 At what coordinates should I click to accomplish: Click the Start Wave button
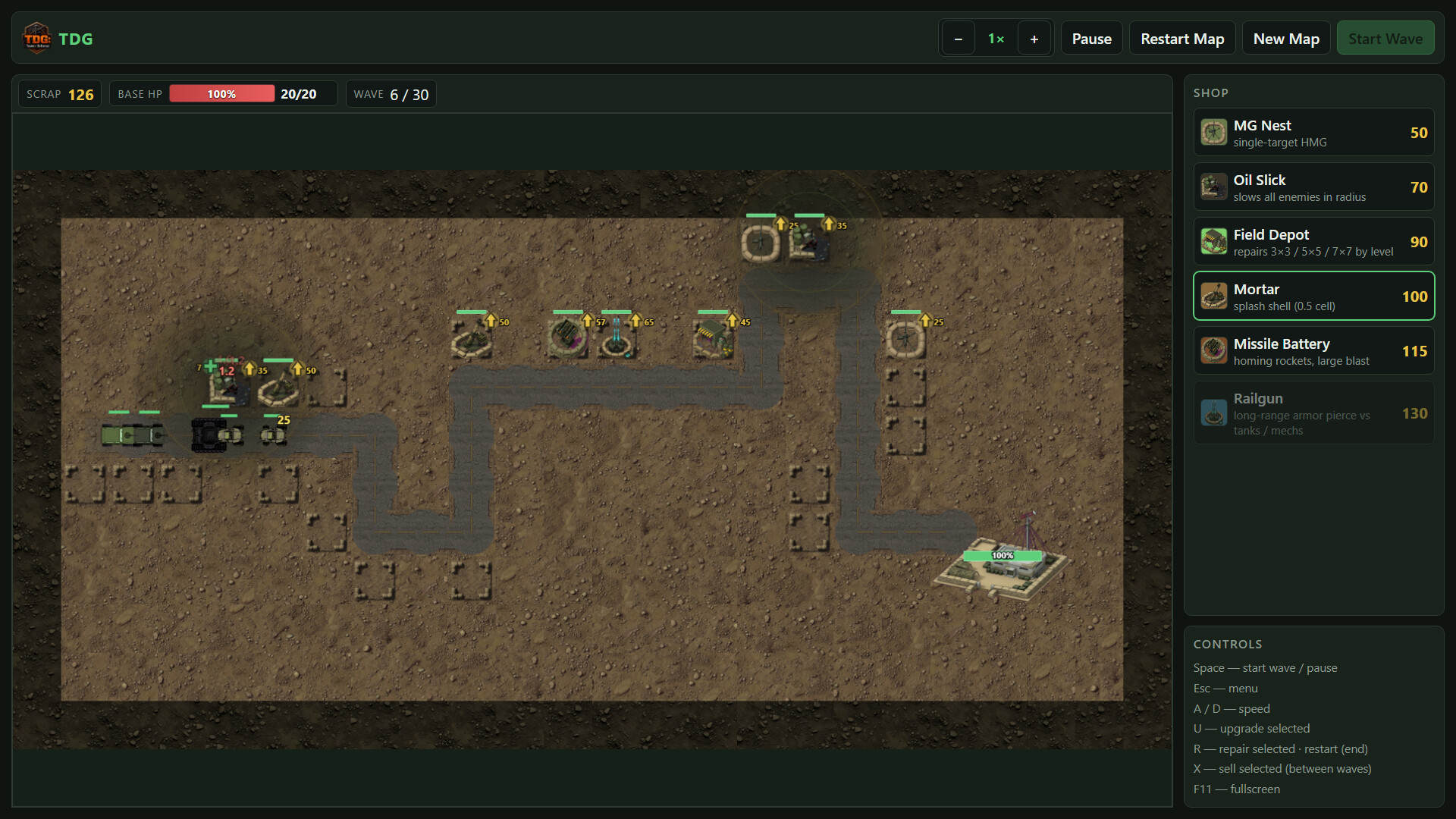click(x=1385, y=39)
